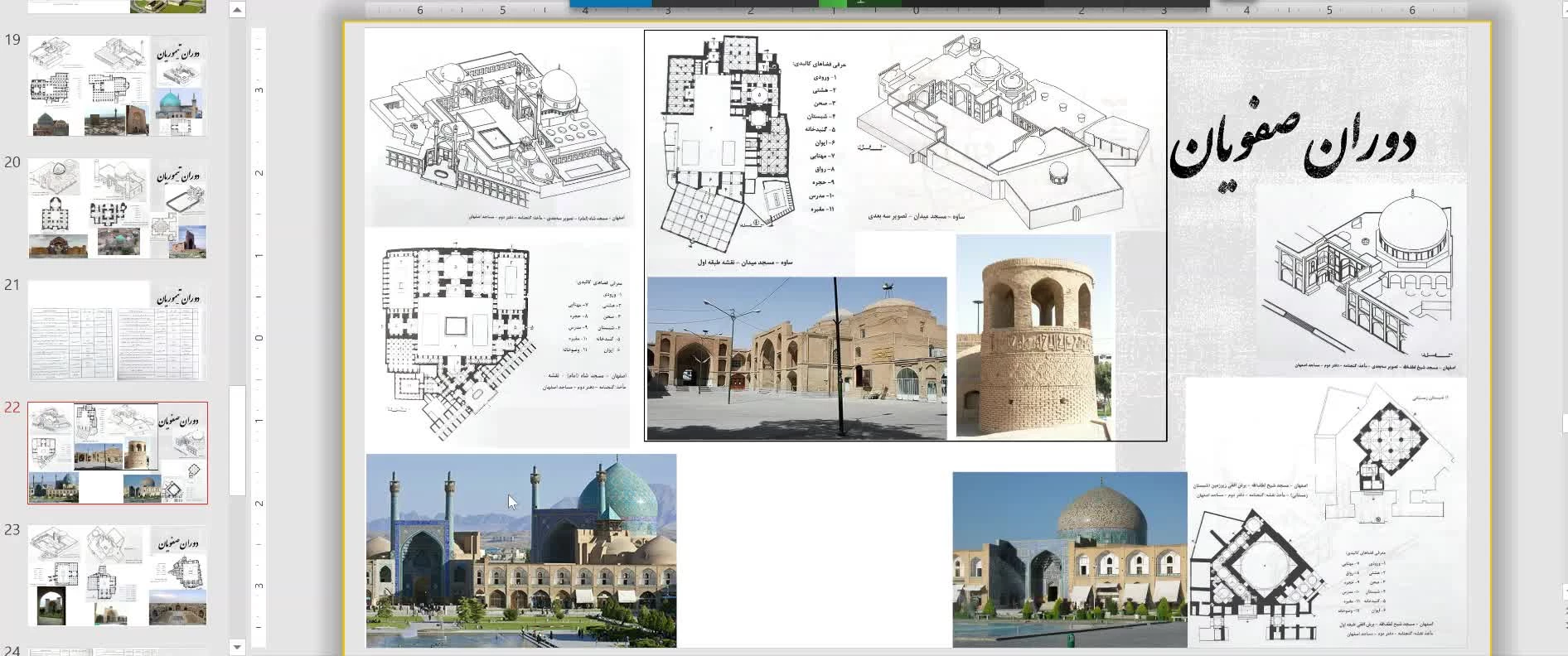The height and width of the screenshot is (656, 1568).
Task: Click the horizontal ruler above the slide
Action: point(916,10)
